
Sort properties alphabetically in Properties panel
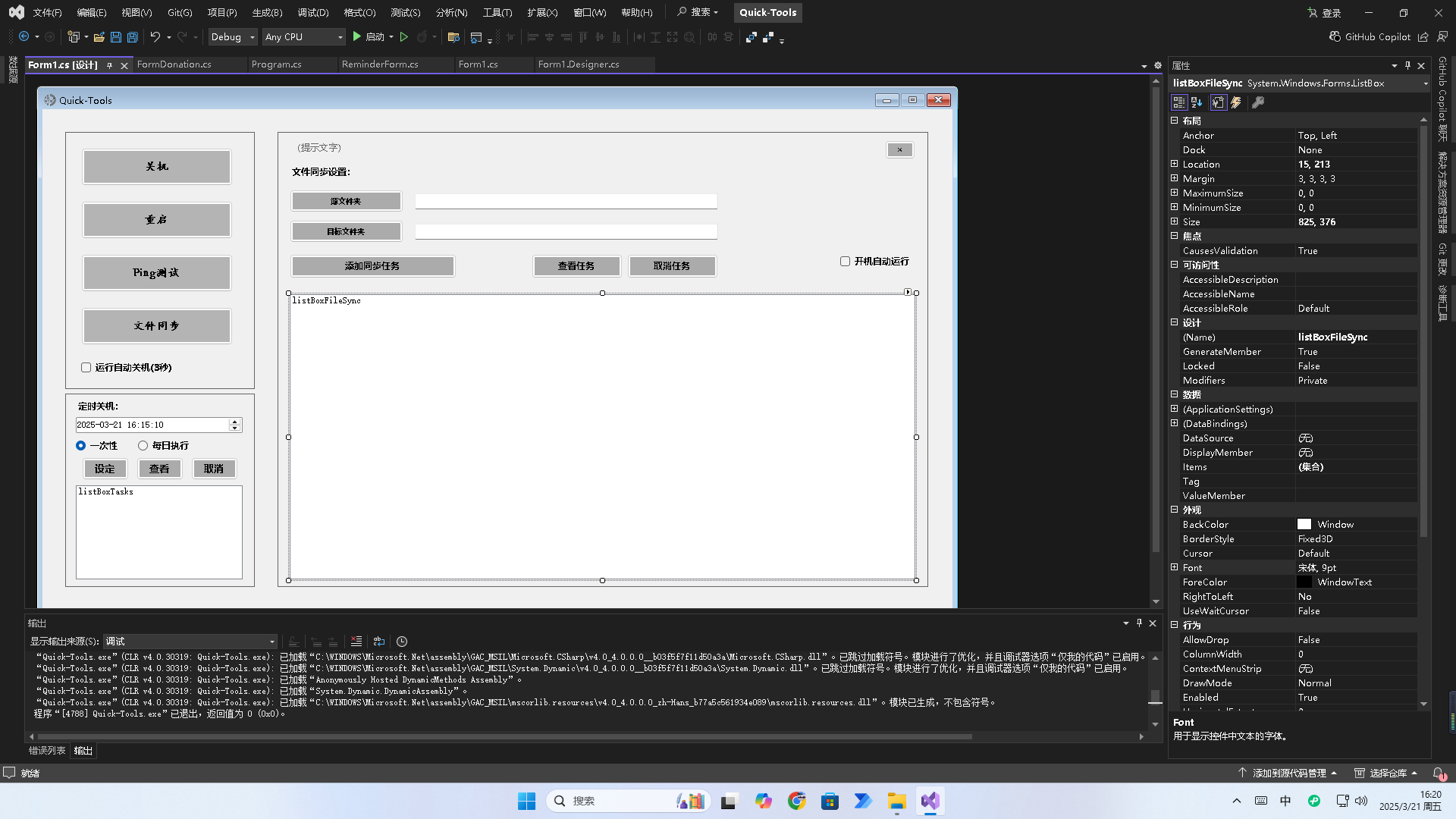coord(1197,102)
